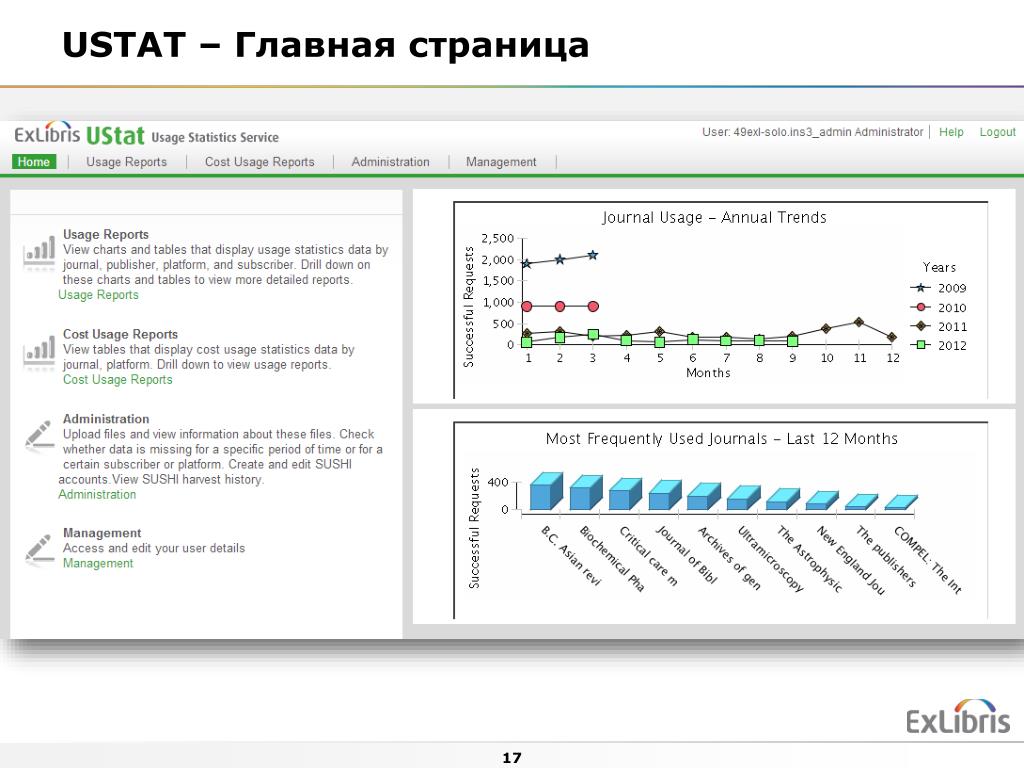Click the Journal of Bibl bar
Screen dimensions: 1024x768
pyautogui.click(x=665, y=496)
